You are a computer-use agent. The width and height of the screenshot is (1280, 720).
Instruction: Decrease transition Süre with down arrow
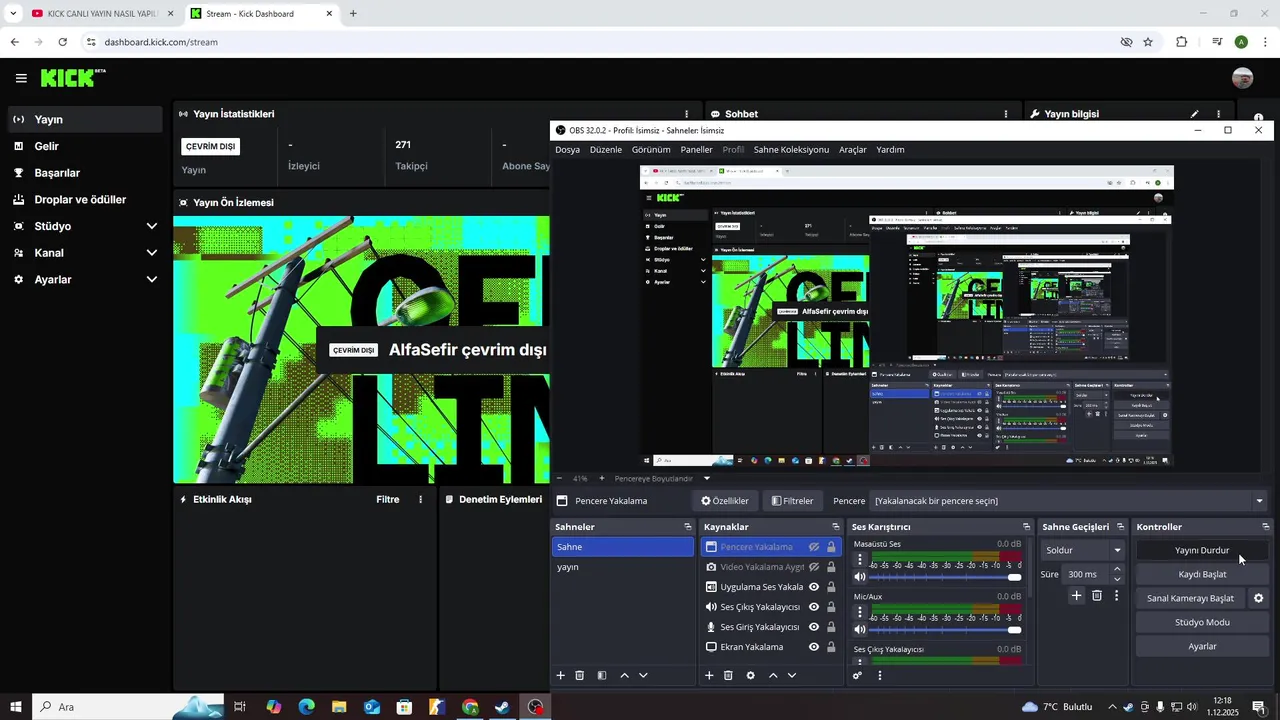(x=1117, y=579)
